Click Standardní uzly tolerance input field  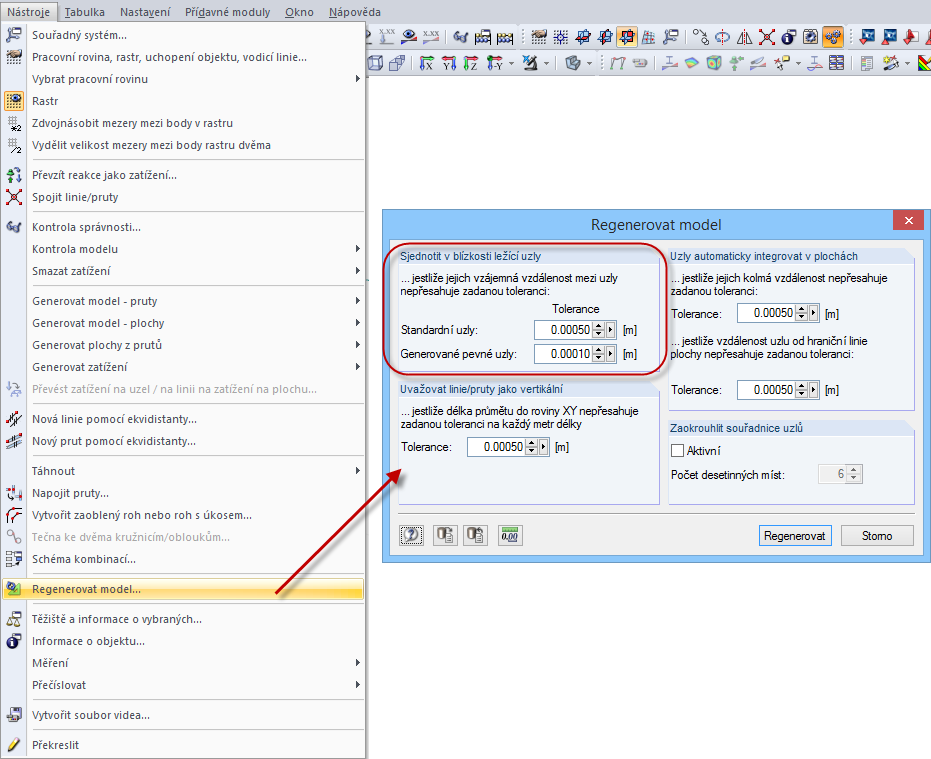tap(563, 330)
